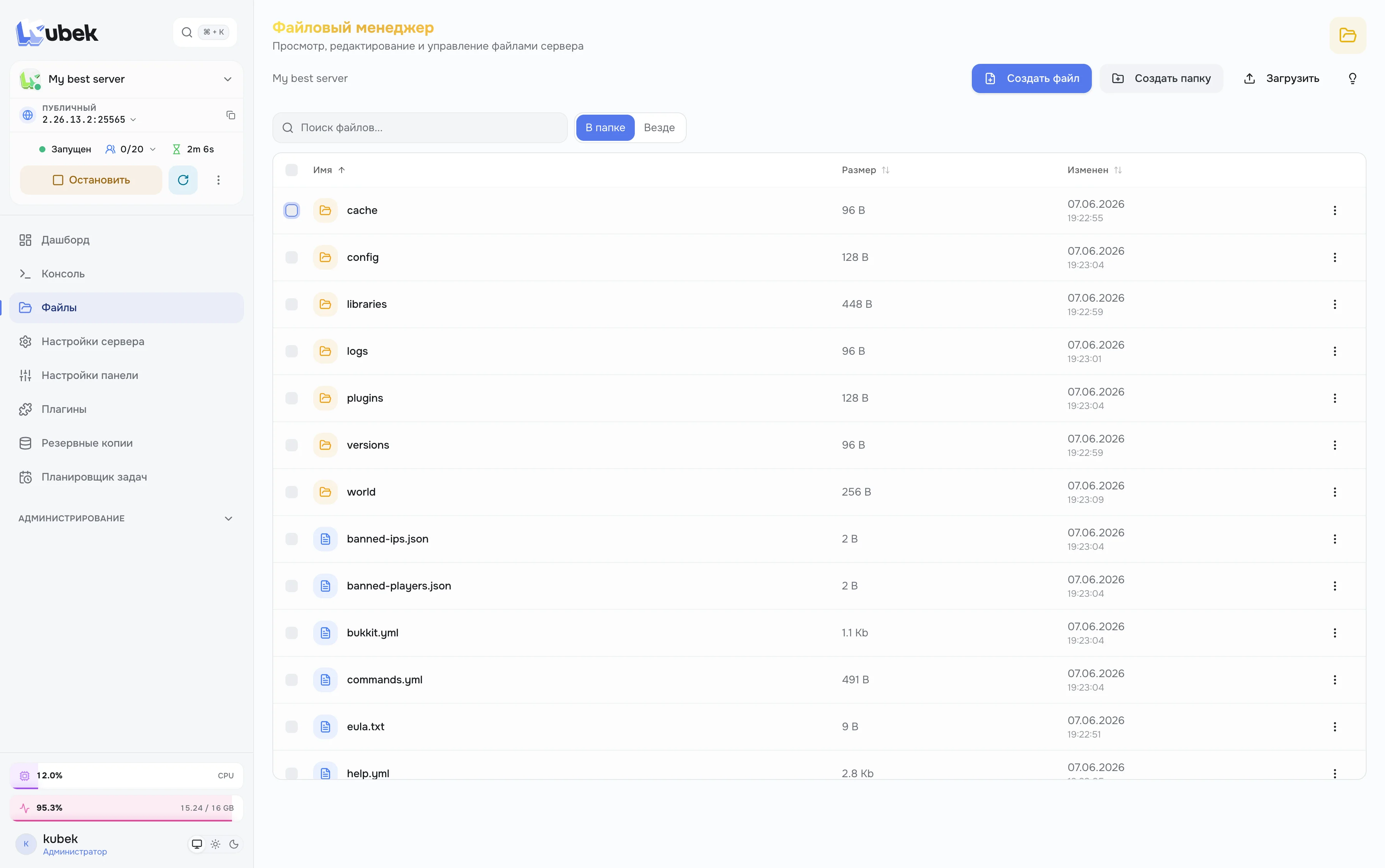Check the cache folder checkbox

tap(292, 211)
